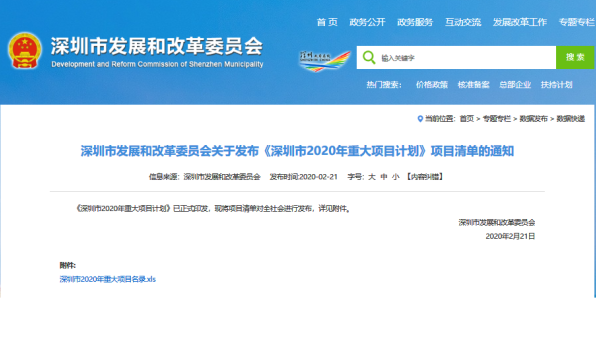Click the English title Development and Reform Commission

[x=157, y=64]
